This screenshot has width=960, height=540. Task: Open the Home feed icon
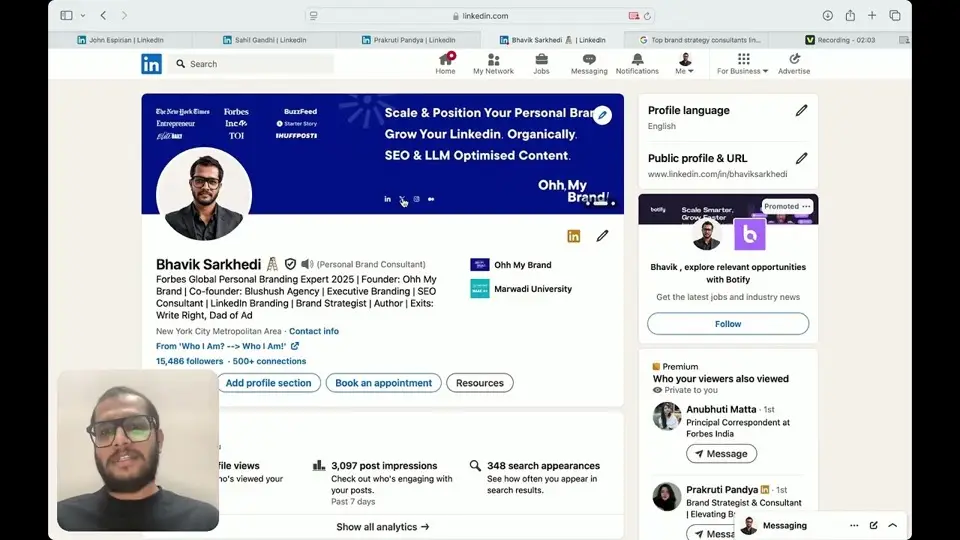point(445,64)
